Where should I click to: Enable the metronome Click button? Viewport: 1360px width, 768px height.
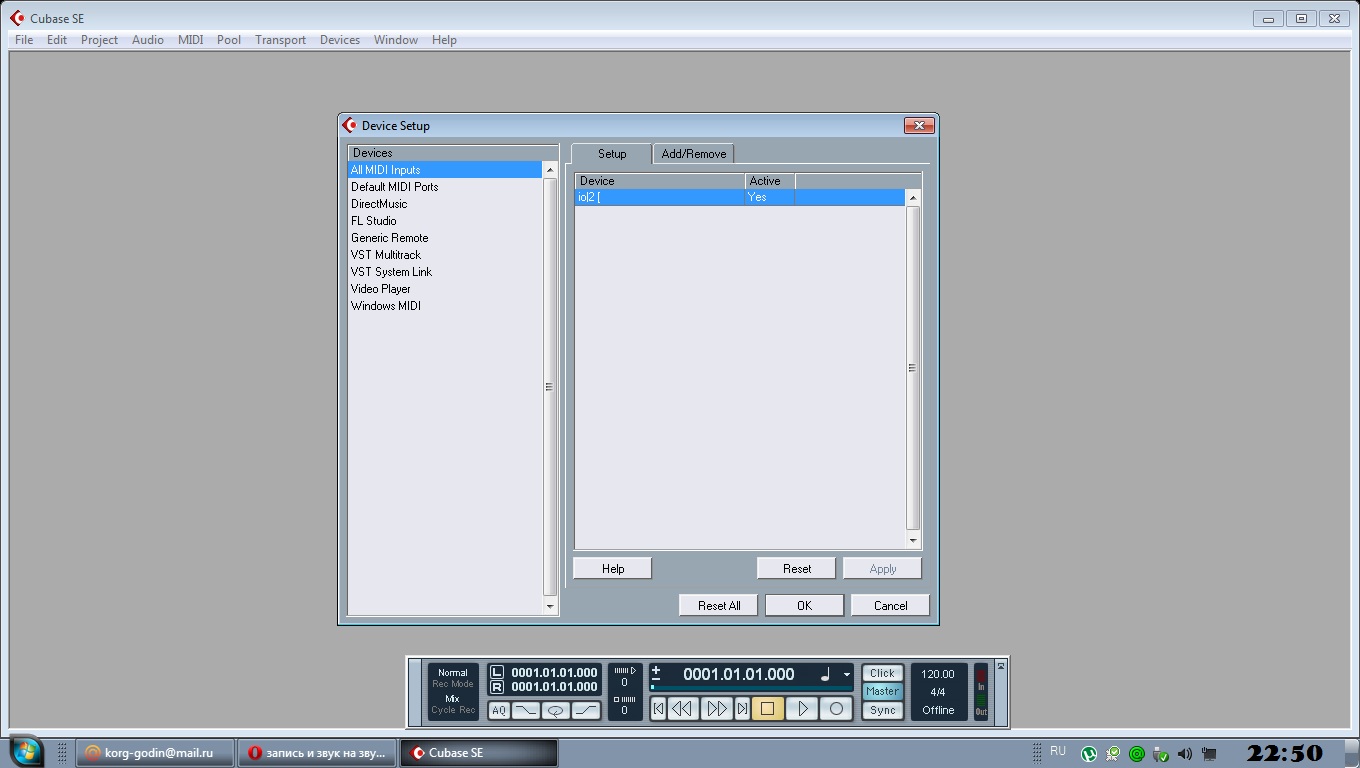(882, 673)
